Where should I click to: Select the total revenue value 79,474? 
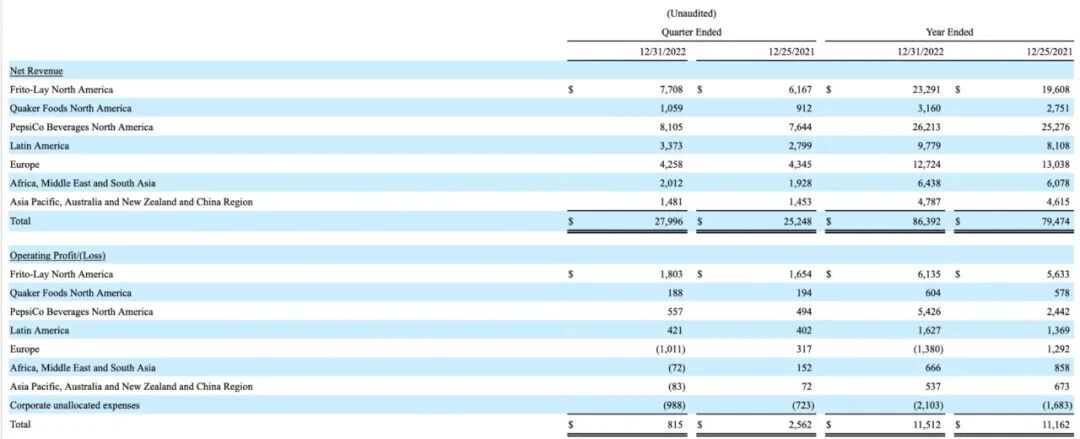click(x=1055, y=221)
